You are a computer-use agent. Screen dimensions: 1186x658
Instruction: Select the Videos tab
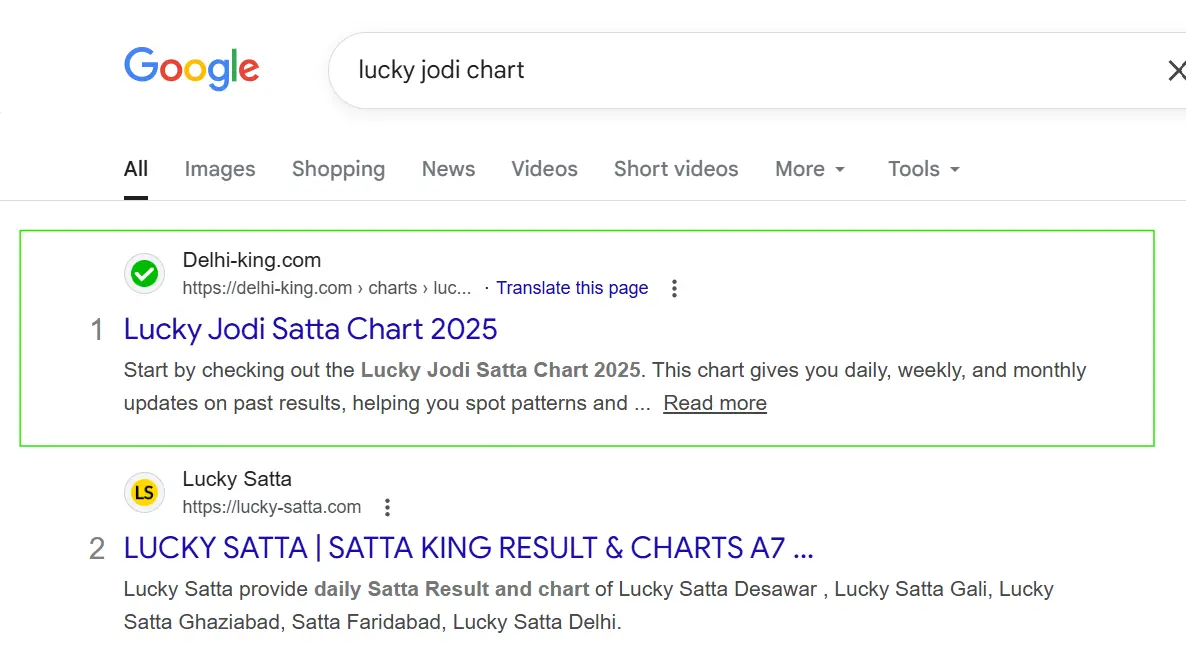544,169
